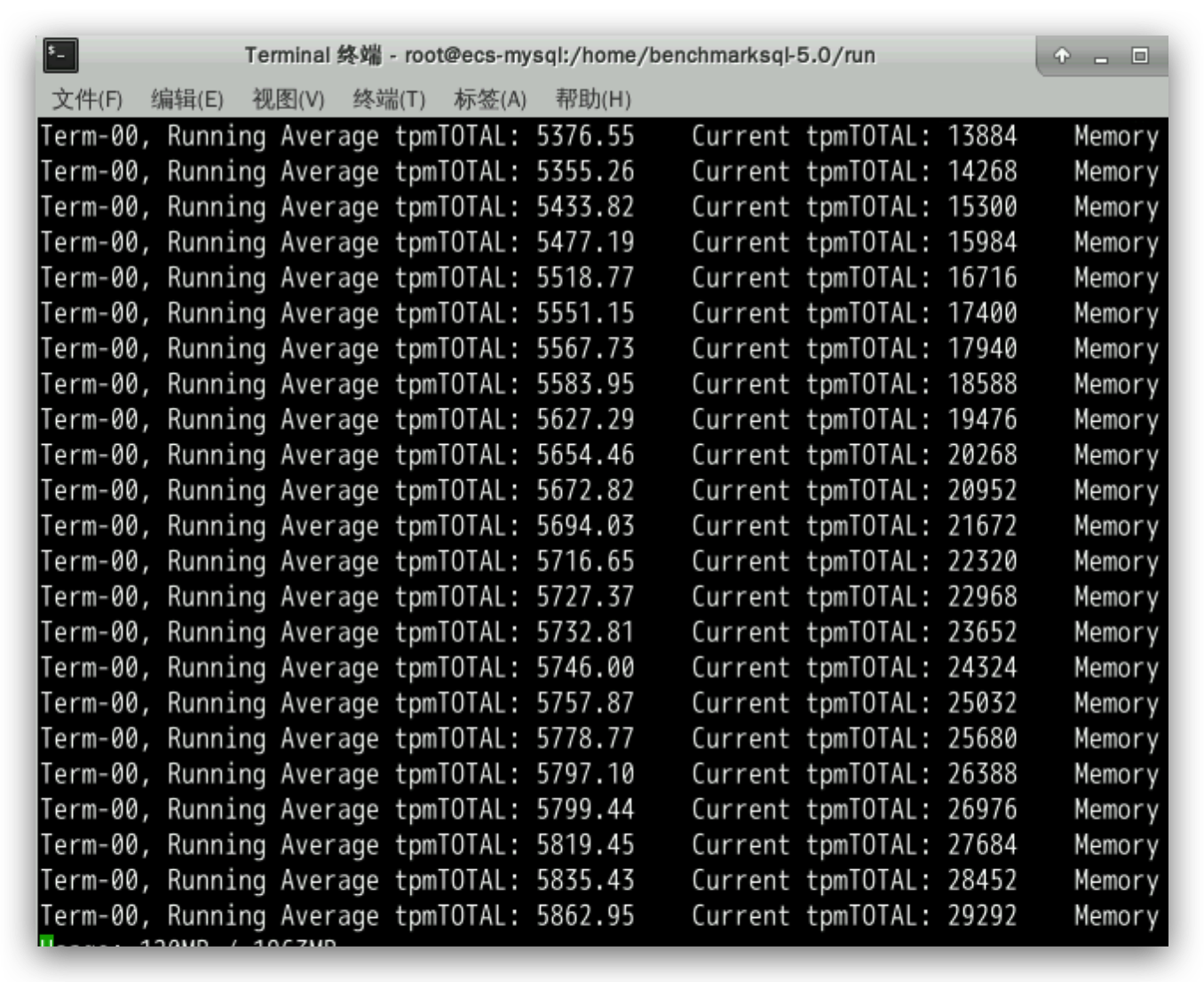The image size is (1204, 982).
Task: Click the current tpmTOTAL value 14268
Action: 982,171
